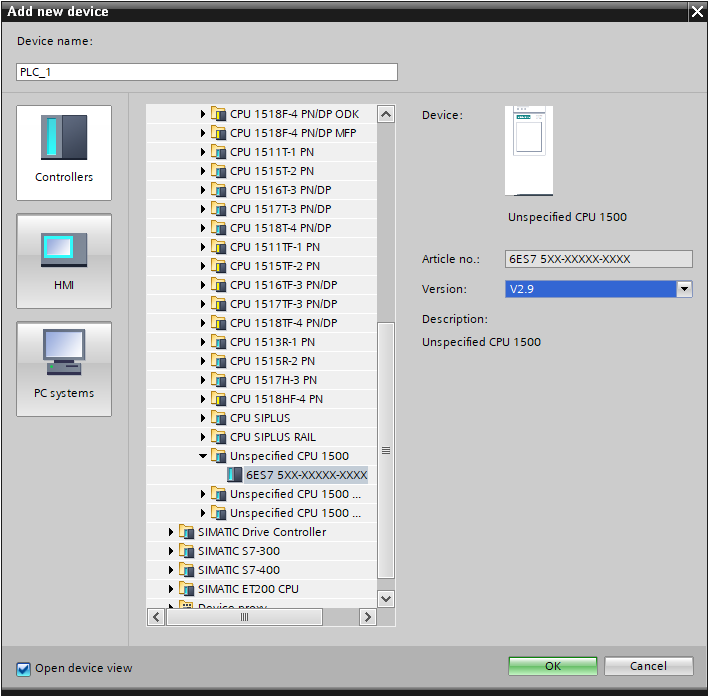Click the vertical scrollbar thumb in device tree
Image resolution: width=709 pixels, height=697 pixels.
[386, 450]
